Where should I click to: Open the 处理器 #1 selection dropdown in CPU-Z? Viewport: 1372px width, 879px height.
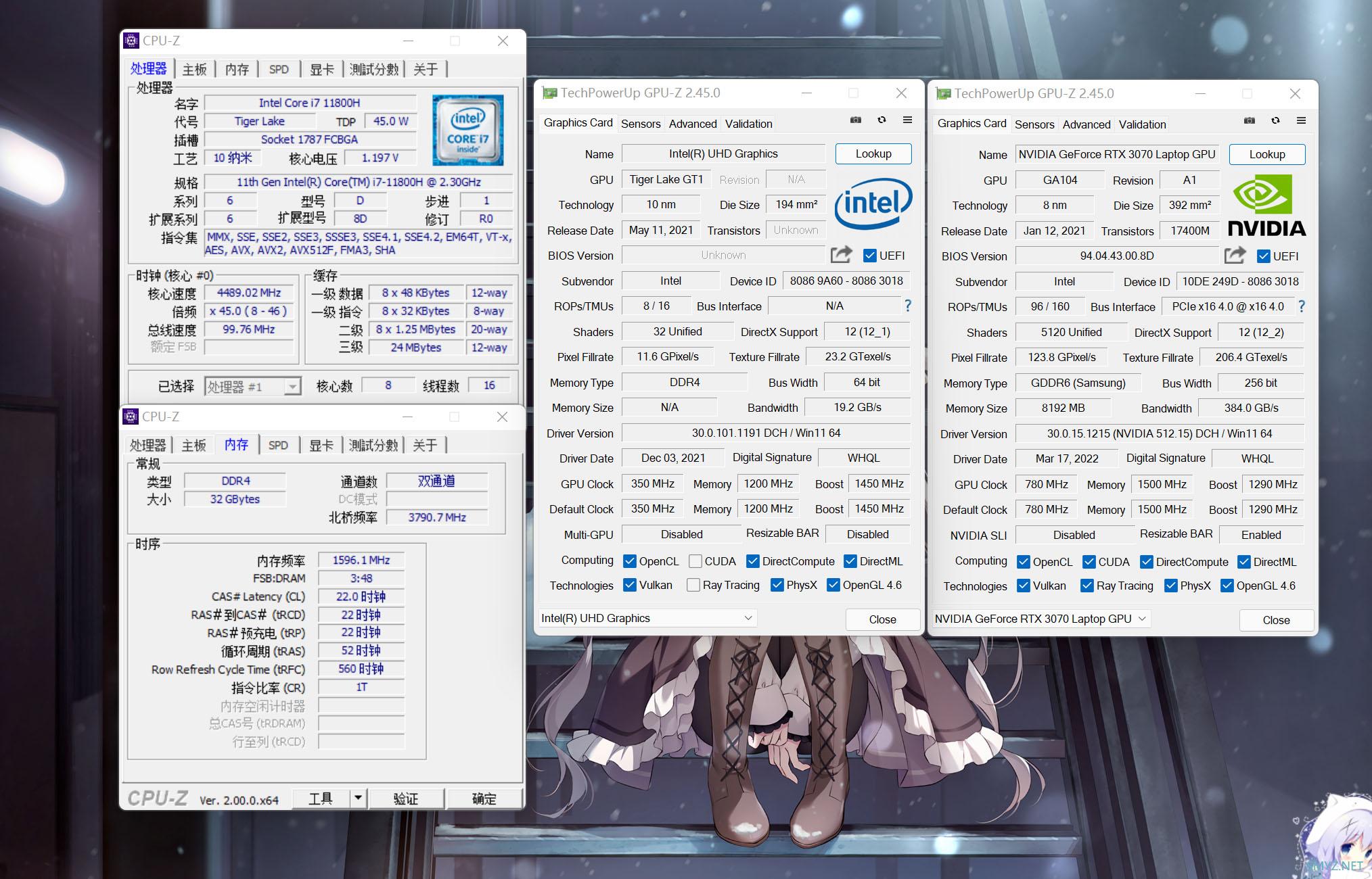(x=252, y=386)
